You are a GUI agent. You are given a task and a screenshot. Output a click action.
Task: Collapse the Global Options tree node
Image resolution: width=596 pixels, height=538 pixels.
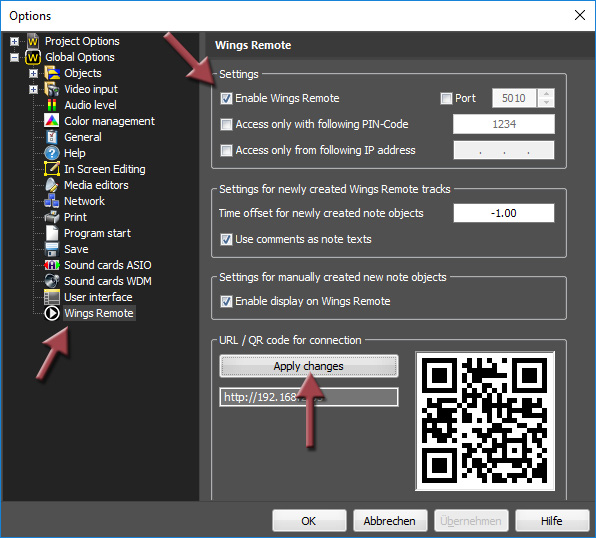coord(14,57)
